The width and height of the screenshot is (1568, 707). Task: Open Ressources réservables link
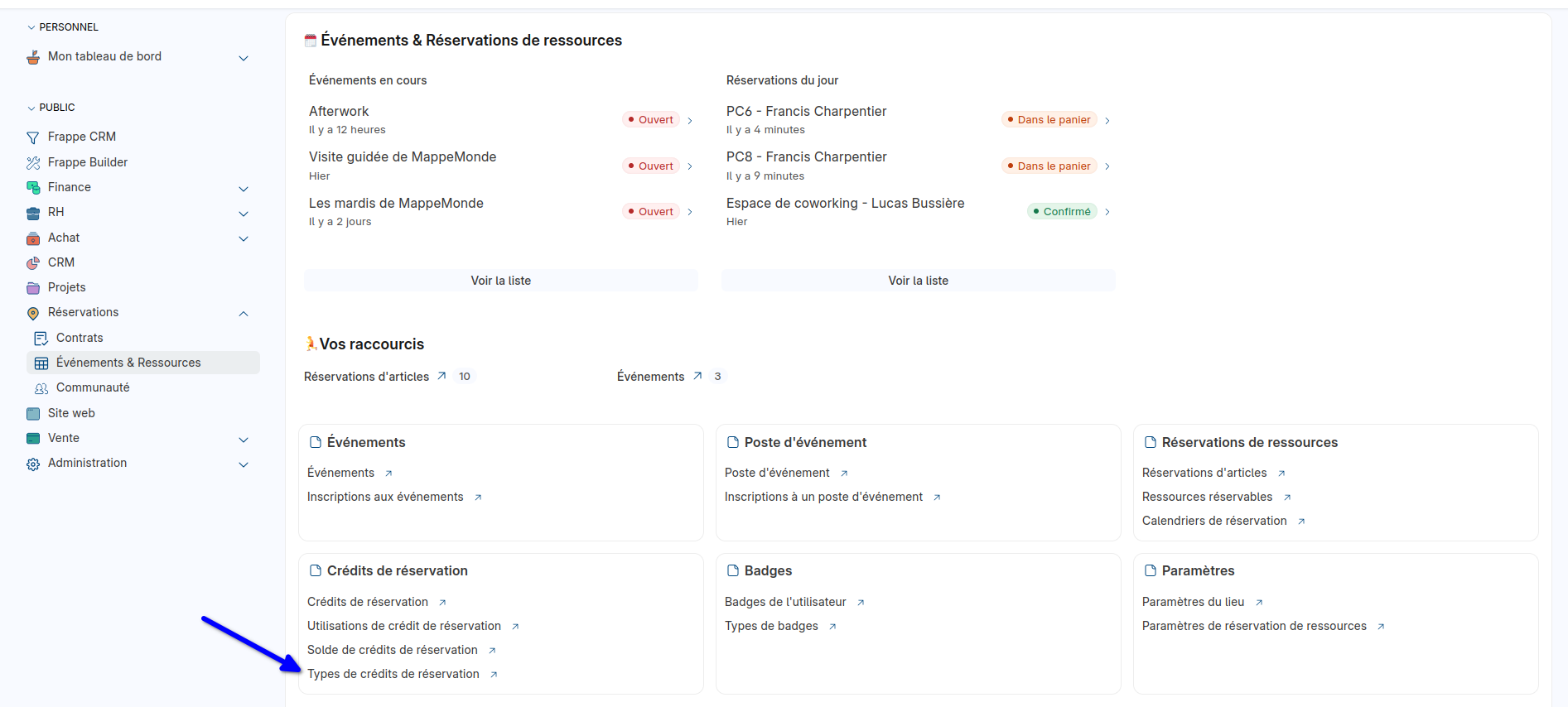1207,497
